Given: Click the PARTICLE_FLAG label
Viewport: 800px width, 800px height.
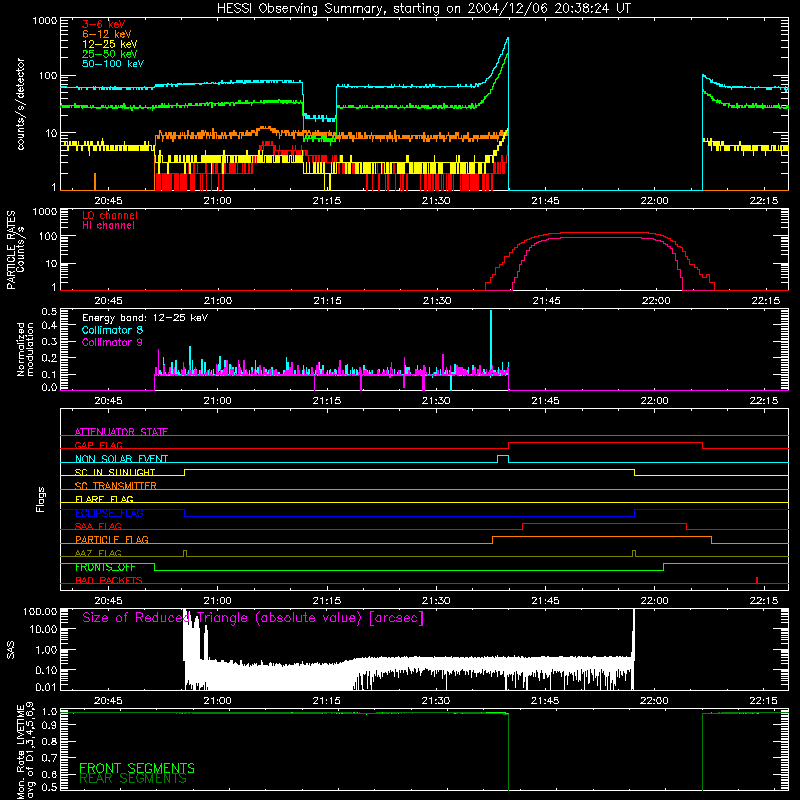Looking at the screenshot, I should point(112,539).
